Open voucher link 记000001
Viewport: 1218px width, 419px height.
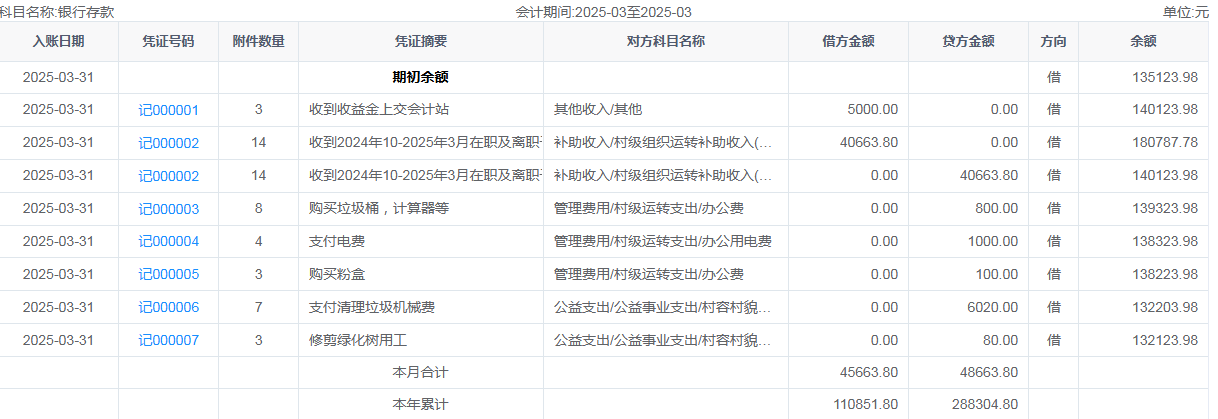click(168, 110)
